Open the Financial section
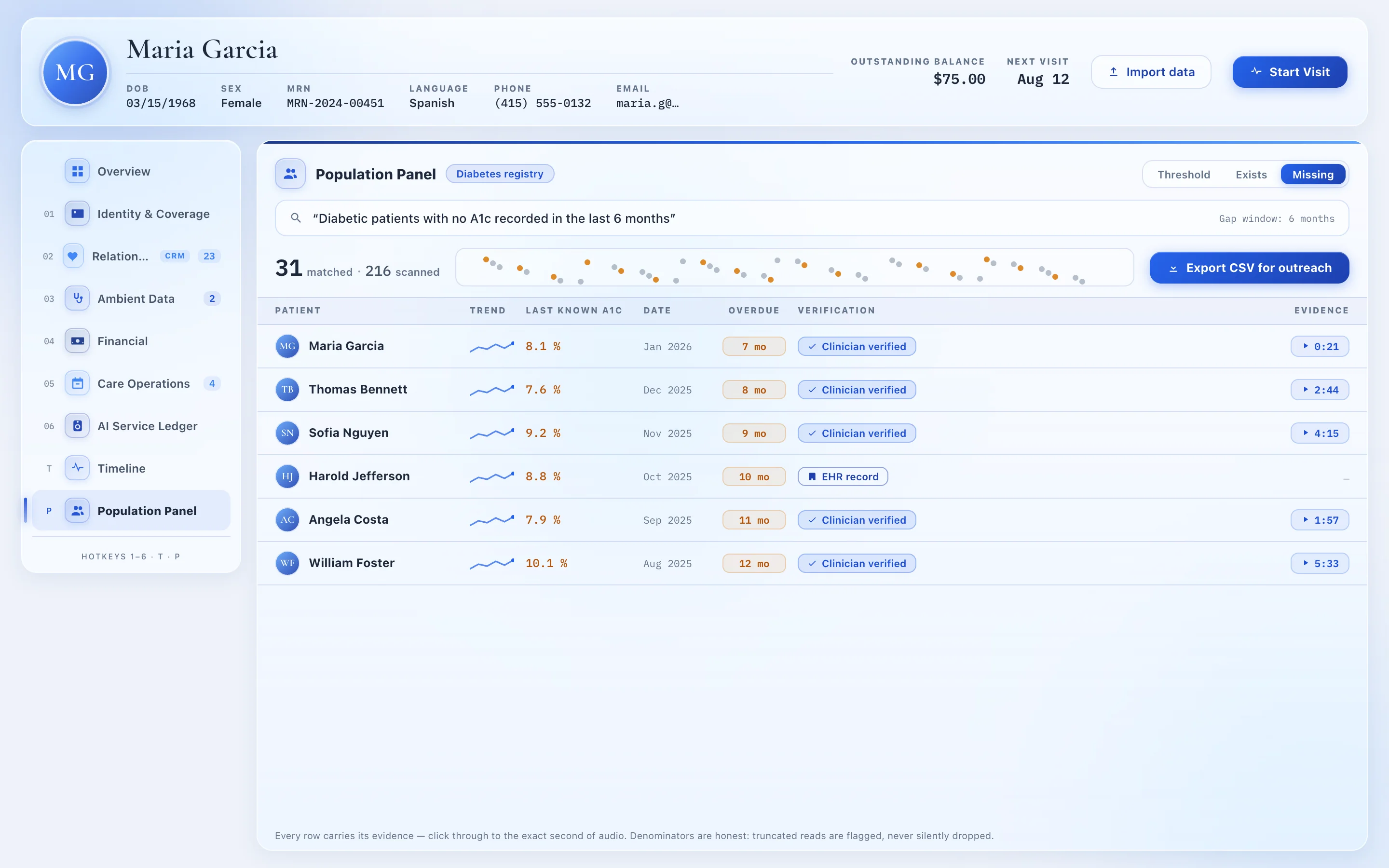Viewport: 1389px width, 868px height. (132, 341)
